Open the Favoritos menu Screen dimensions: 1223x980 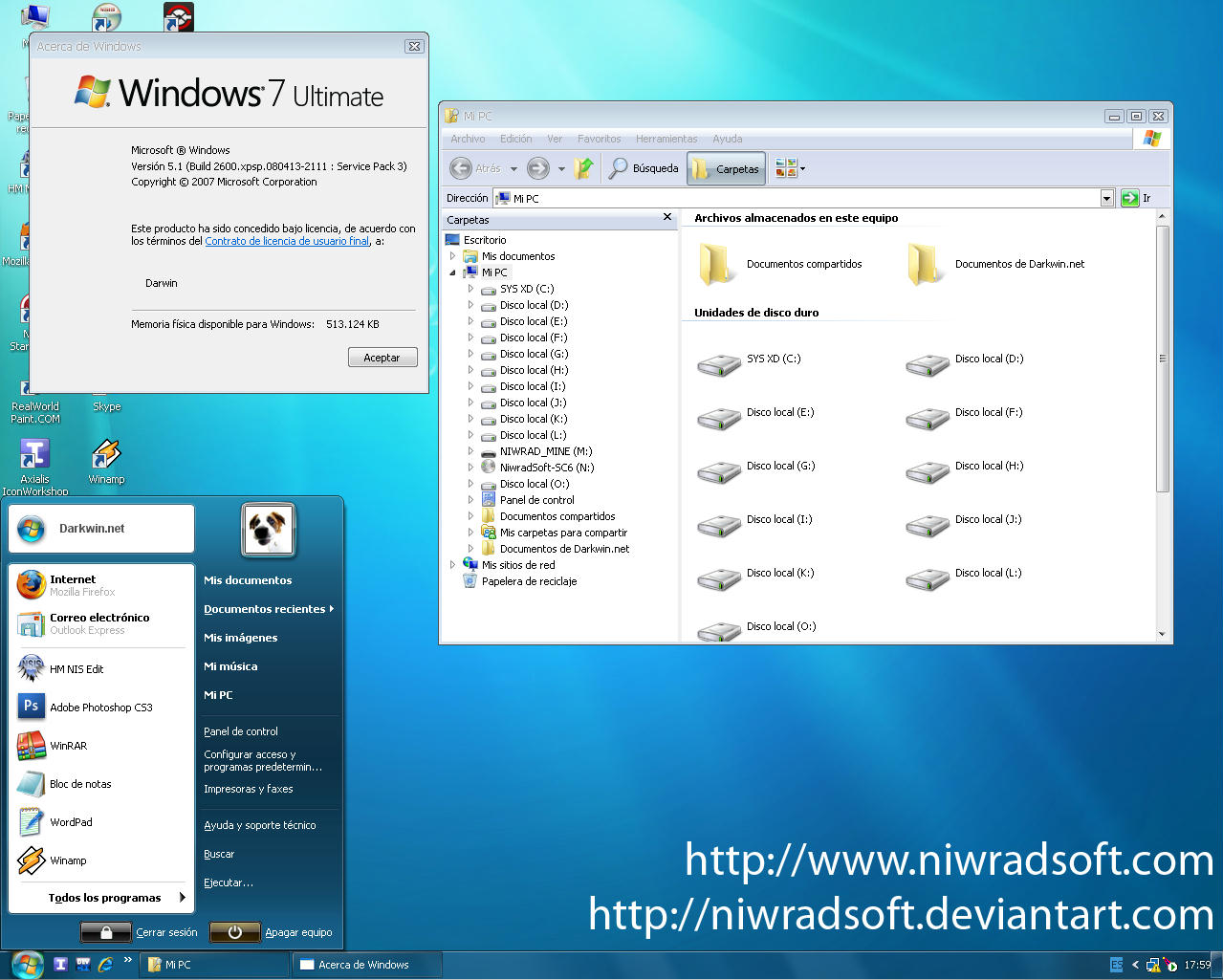pos(599,139)
